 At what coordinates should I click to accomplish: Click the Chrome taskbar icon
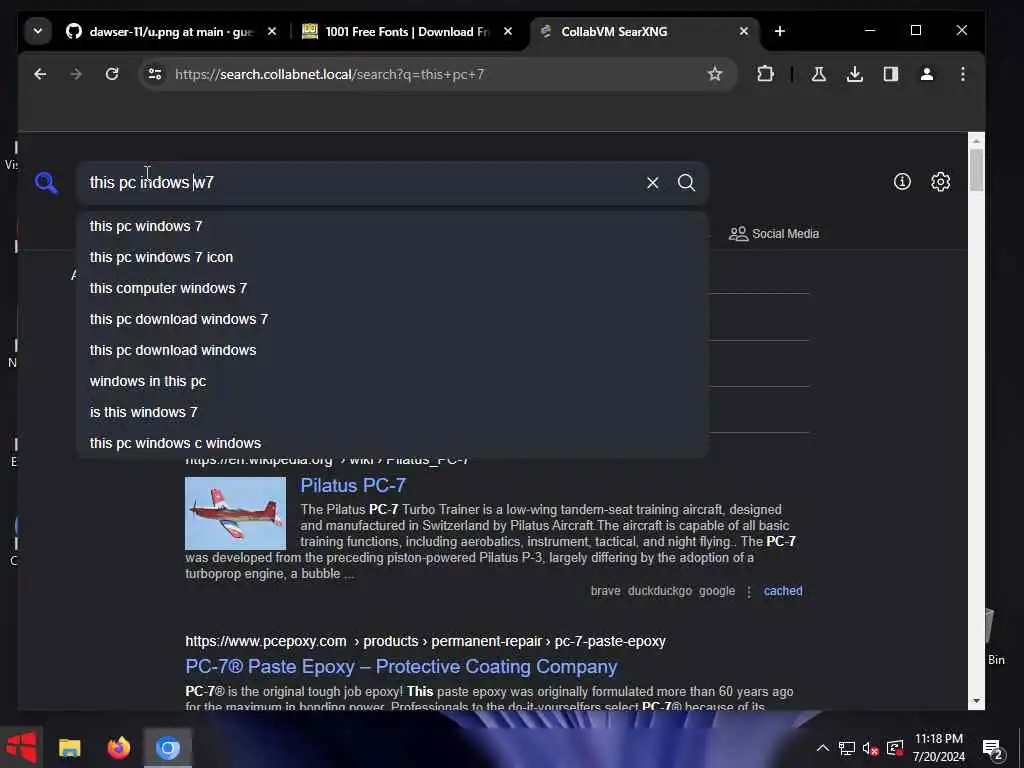[168, 747]
